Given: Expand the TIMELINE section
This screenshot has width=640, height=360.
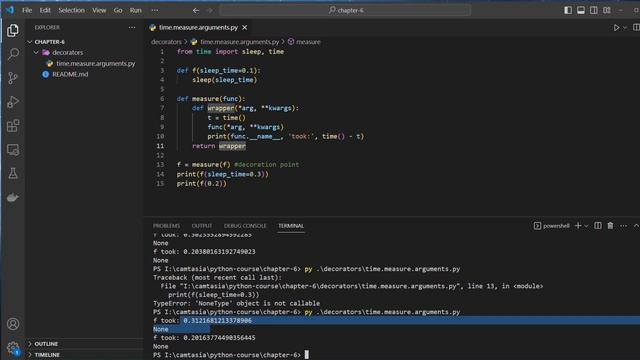Looking at the screenshot, I should [x=47, y=355].
